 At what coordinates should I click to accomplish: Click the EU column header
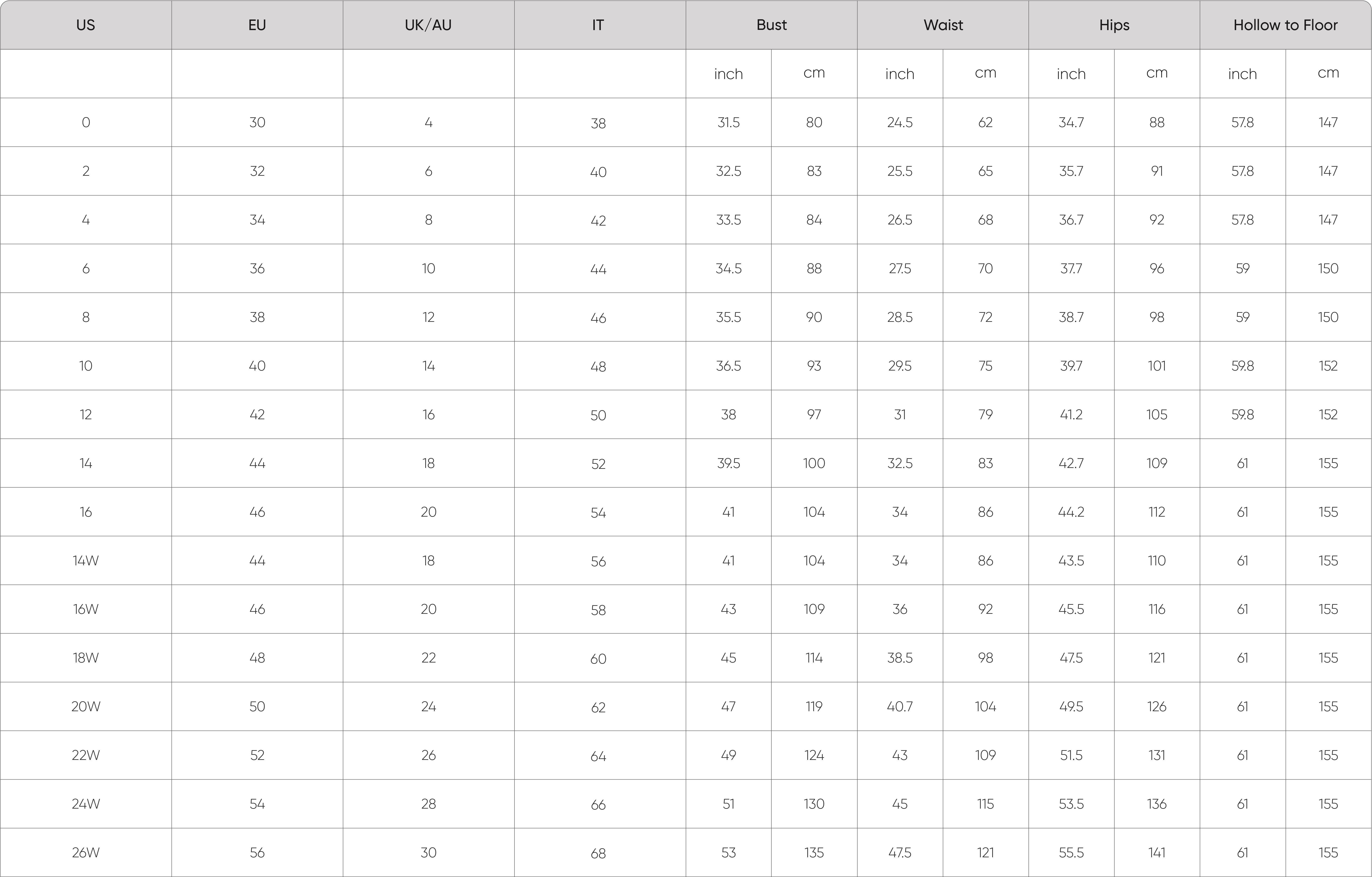click(257, 25)
